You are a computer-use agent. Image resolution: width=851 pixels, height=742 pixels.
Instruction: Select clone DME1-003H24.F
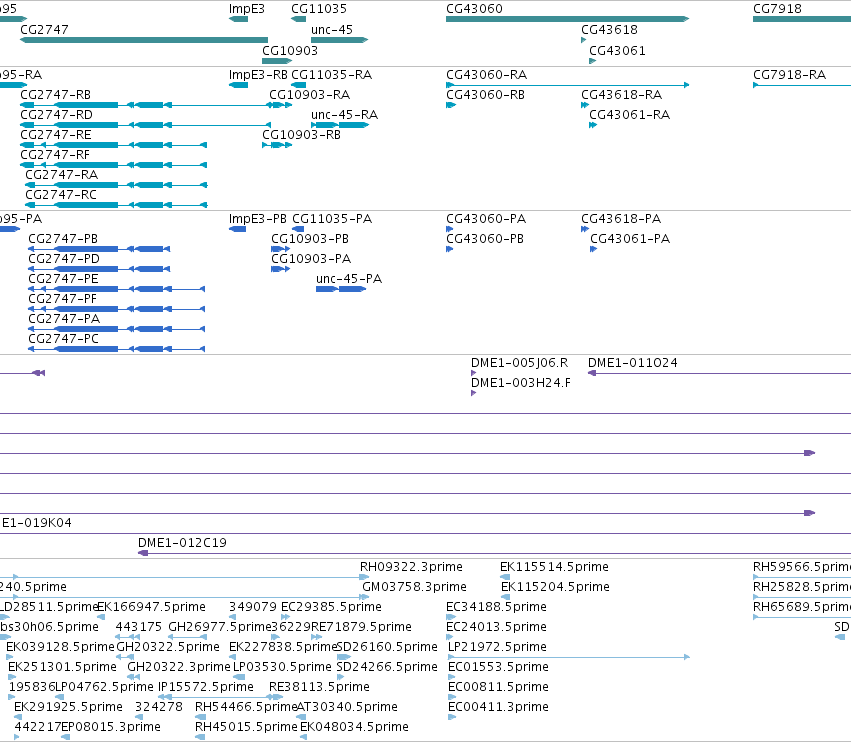click(x=474, y=393)
